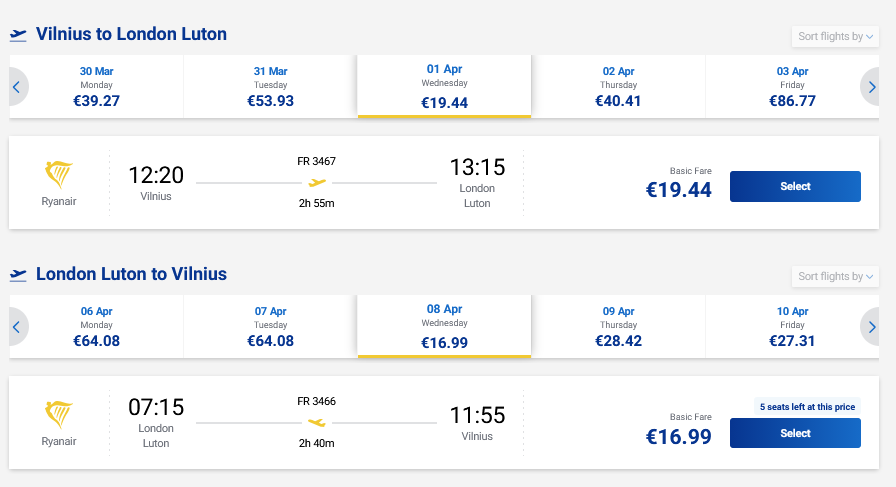Click previous dates arrow for London to Vilnius
Viewport: 896px width, 487px height.
[17, 327]
